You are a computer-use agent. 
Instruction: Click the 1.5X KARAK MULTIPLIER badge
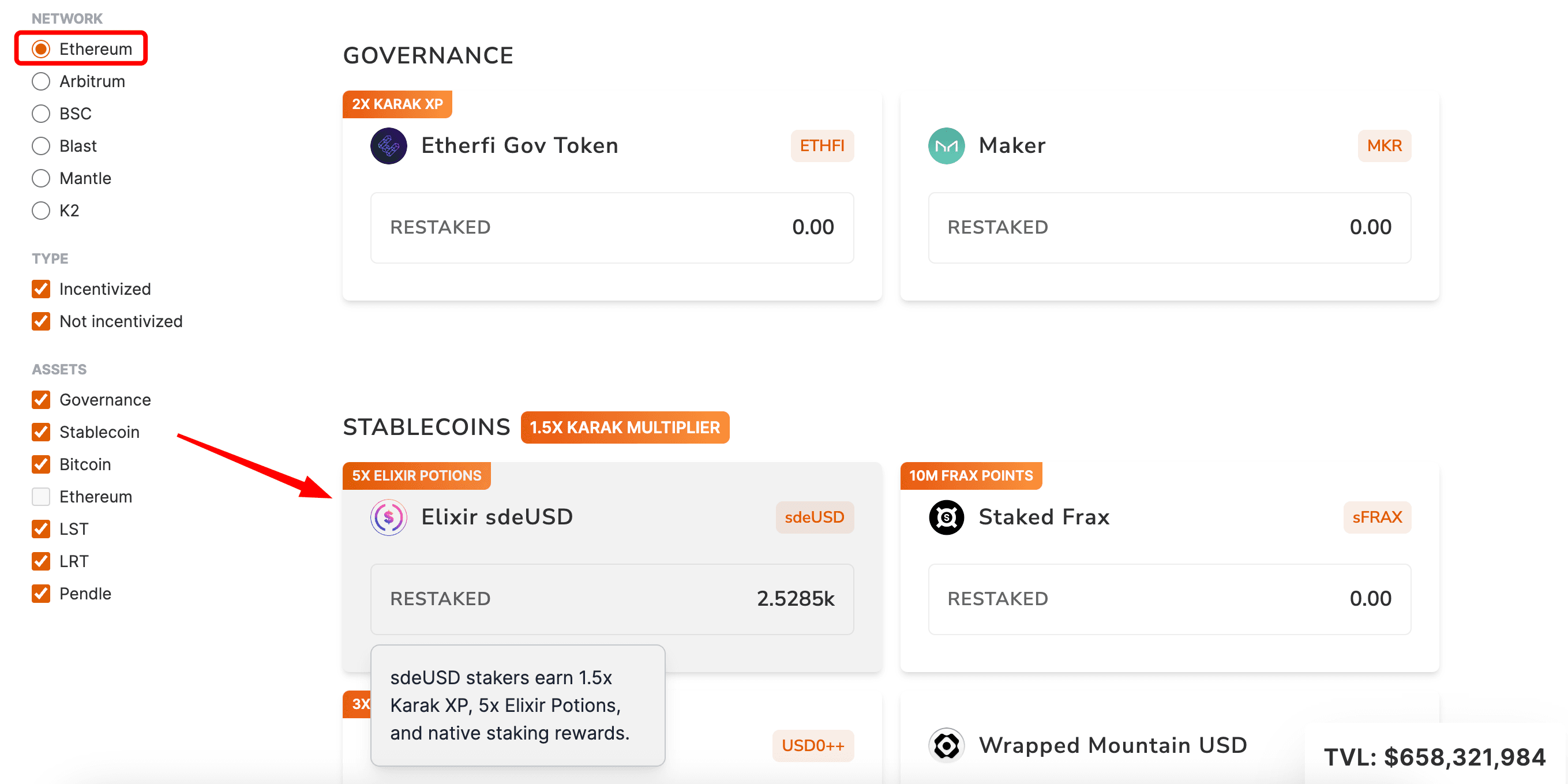click(625, 427)
